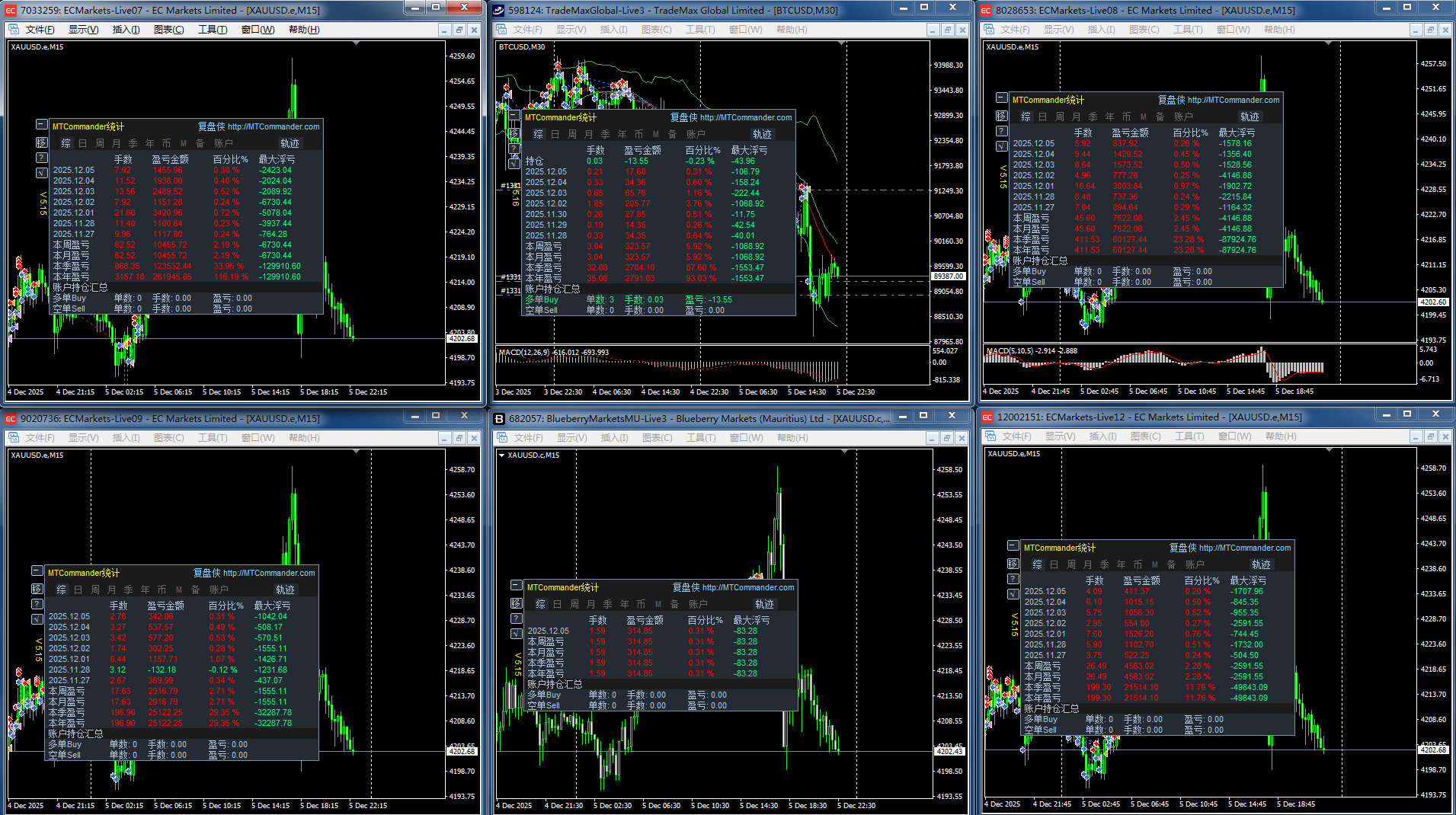Open the help (?) icon in account 12002151 panel
The height and width of the screenshot is (815, 1456).
(1013, 579)
